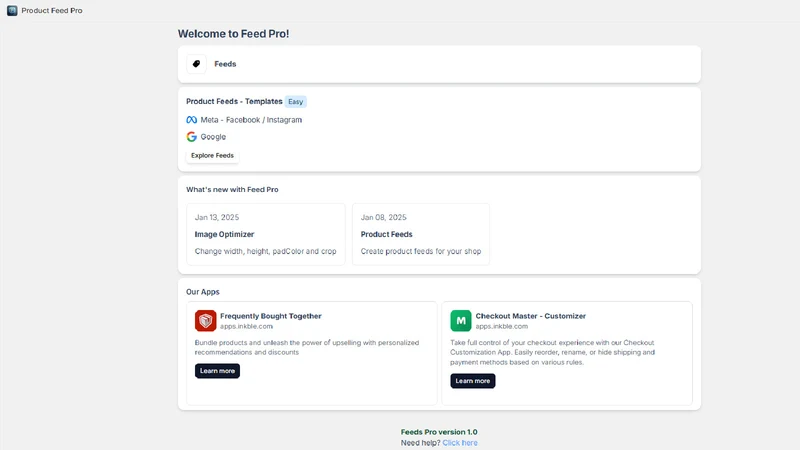Click 'Change width, height, padColor and crop' text

265,251
